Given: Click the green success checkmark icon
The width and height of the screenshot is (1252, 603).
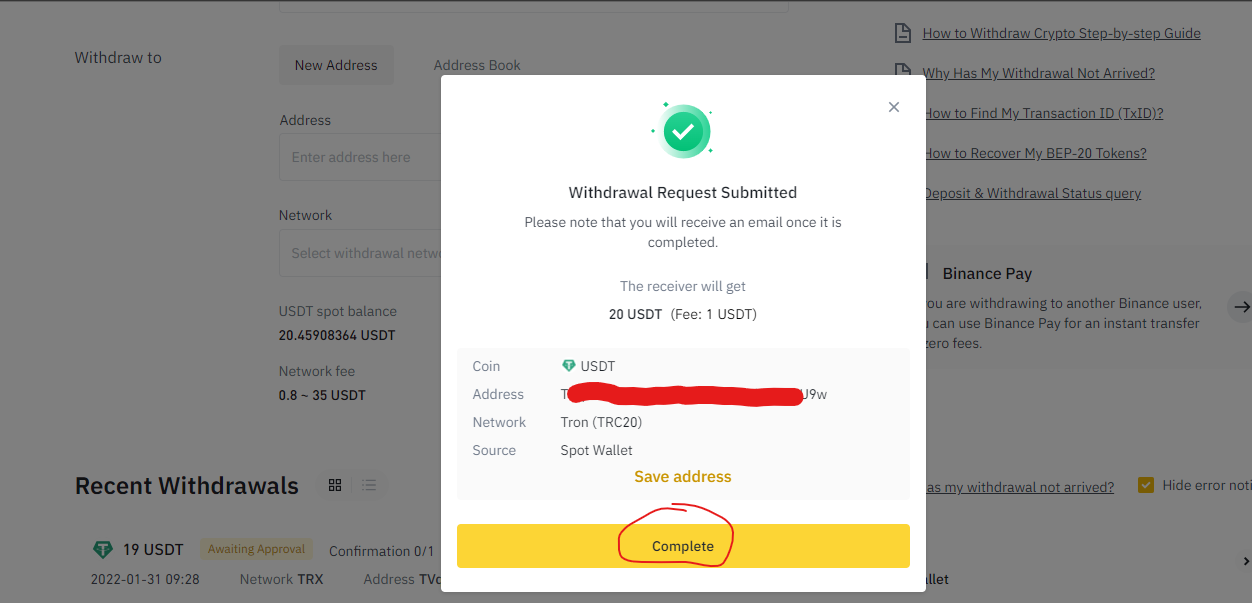Looking at the screenshot, I should click(x=683, y=131).
